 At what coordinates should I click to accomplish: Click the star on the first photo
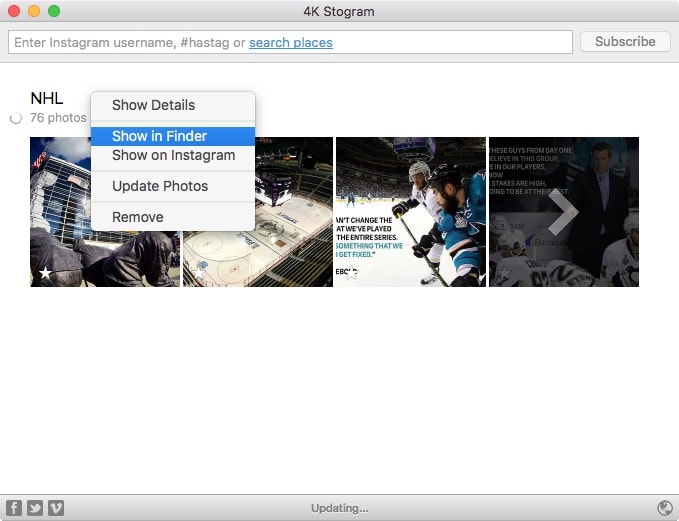pos(45,272)
